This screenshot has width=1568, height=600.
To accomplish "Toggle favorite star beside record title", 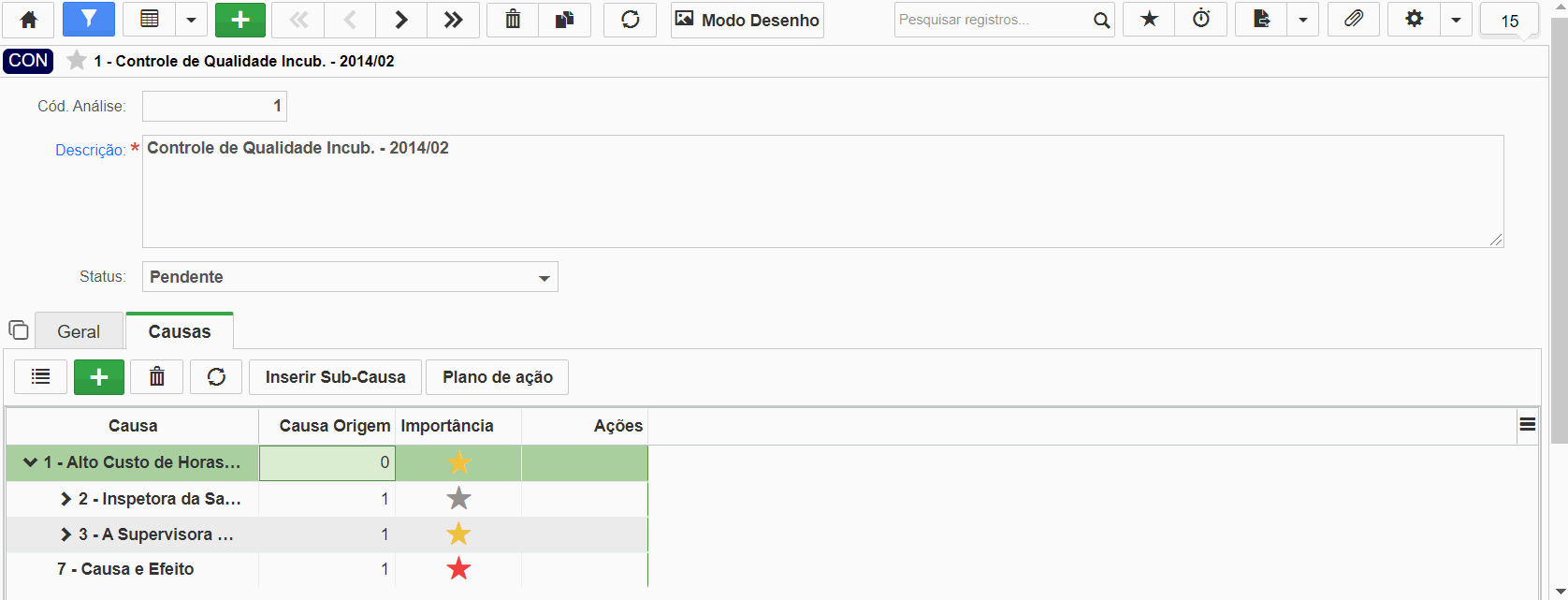I will coord(77,61).
